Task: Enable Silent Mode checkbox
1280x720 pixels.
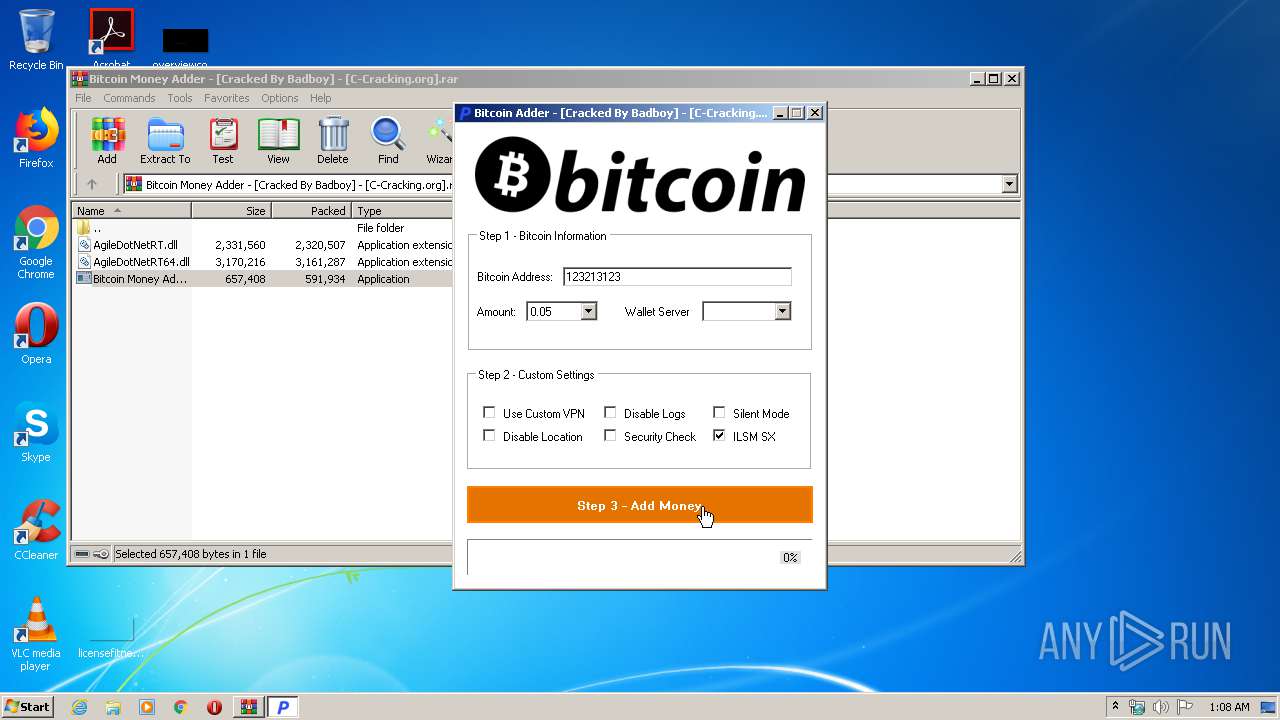Action: pos(719,412)
